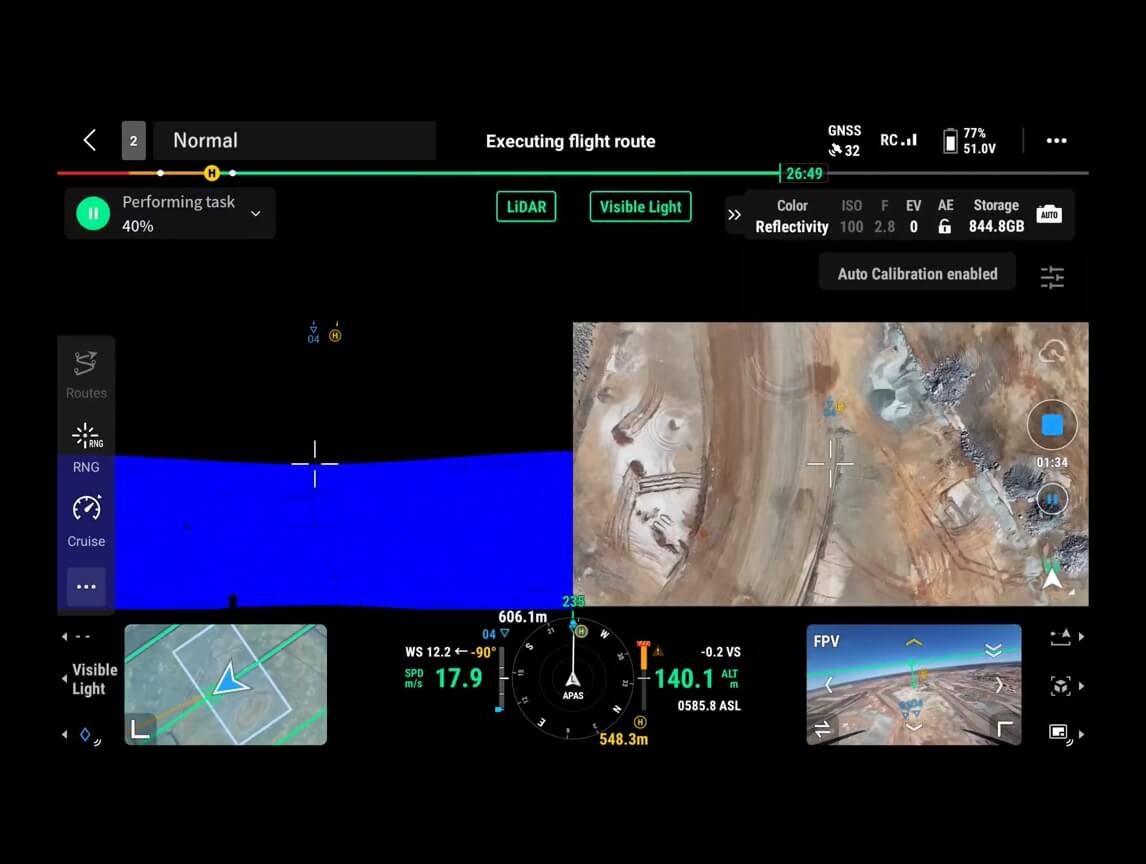
Task: Click the Color Reflectivity setting
Action: 791,216
